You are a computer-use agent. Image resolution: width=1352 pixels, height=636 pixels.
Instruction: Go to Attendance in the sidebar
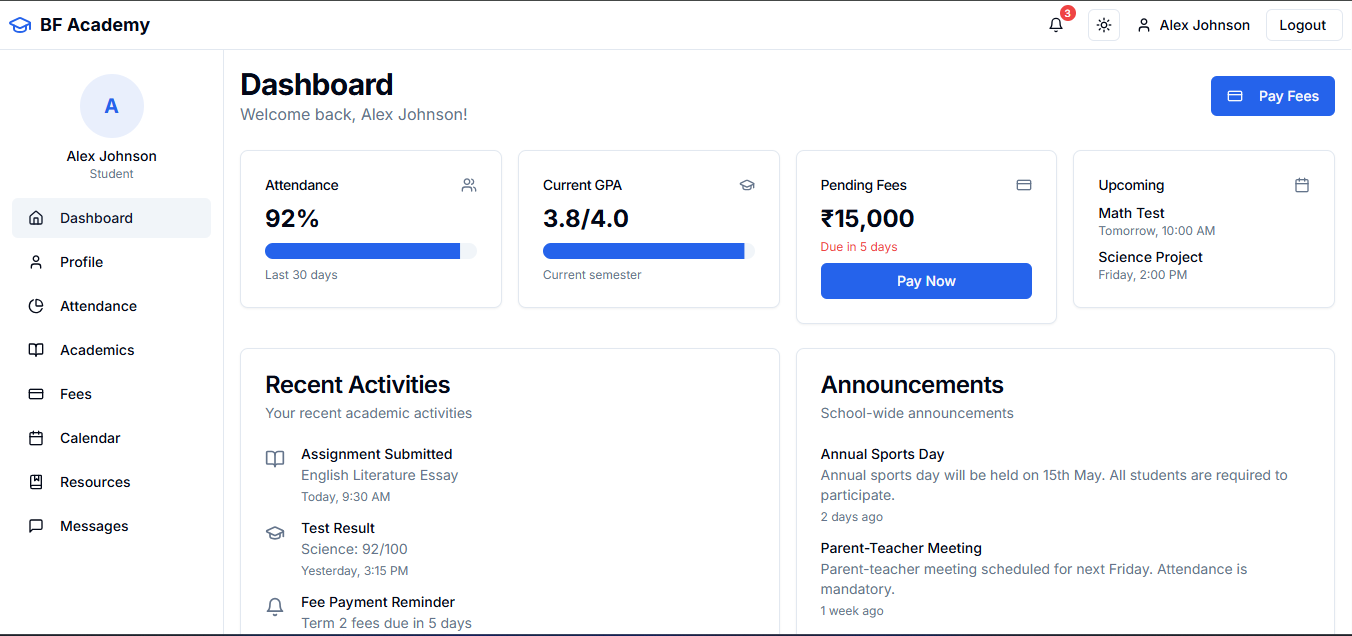coord(98,306)
